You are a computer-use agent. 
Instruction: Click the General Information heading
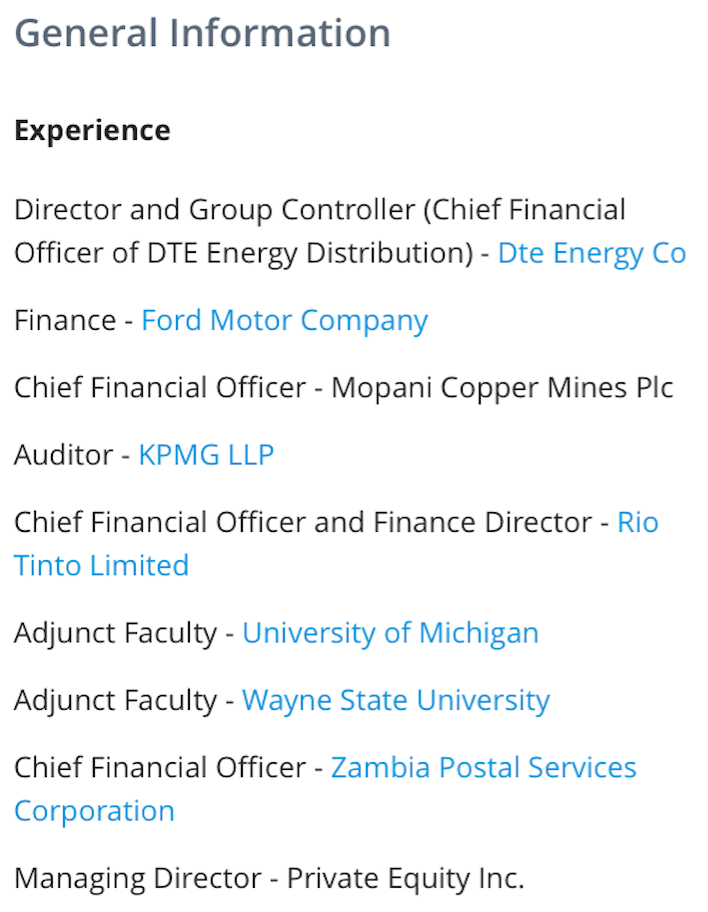(x=202, y=33)
